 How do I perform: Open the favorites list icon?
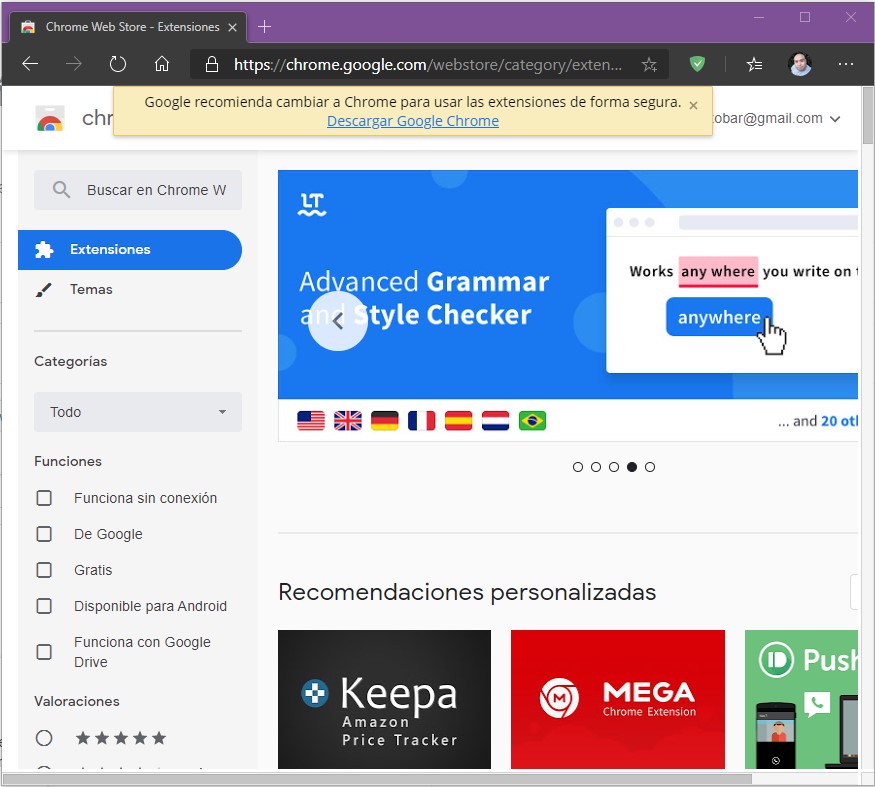pyautogui.click(x=754, y=64)
